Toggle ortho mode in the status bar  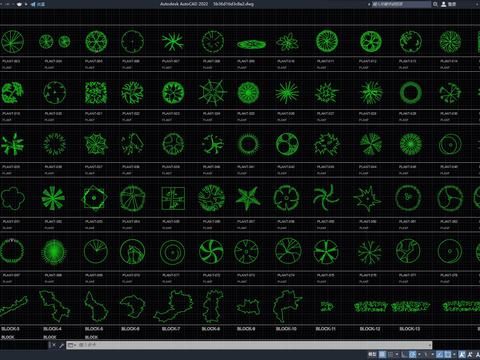coord(404,354)
